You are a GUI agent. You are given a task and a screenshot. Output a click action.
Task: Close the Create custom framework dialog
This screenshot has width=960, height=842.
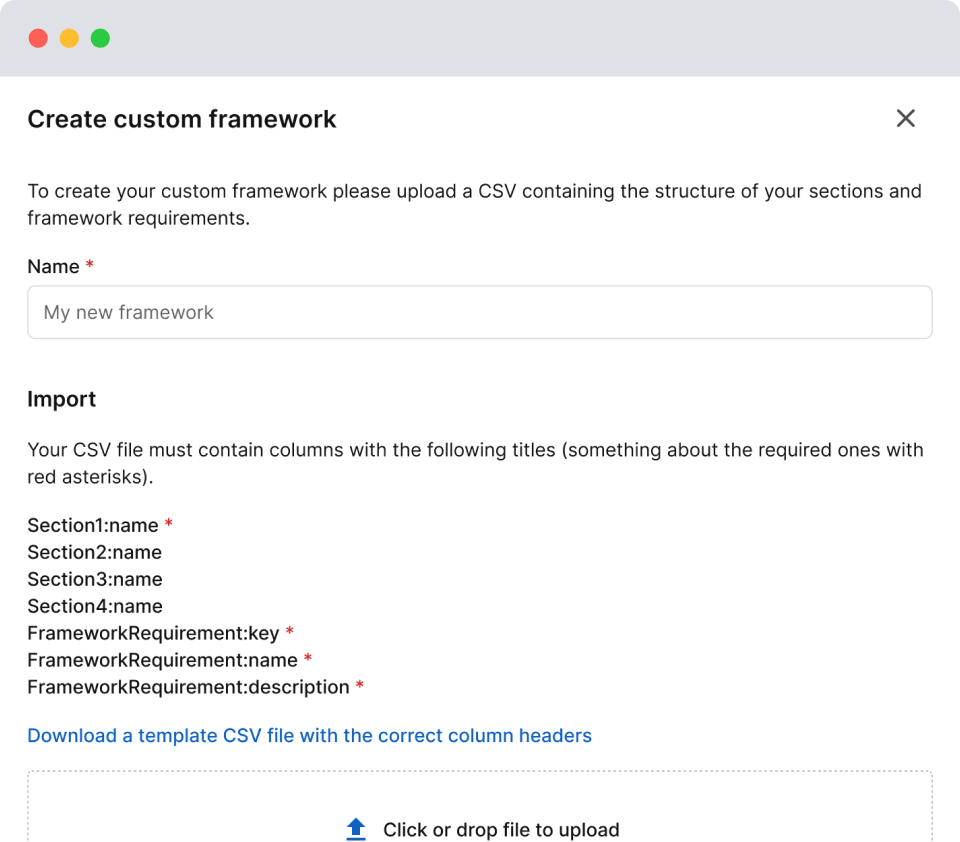pos(905,119)
